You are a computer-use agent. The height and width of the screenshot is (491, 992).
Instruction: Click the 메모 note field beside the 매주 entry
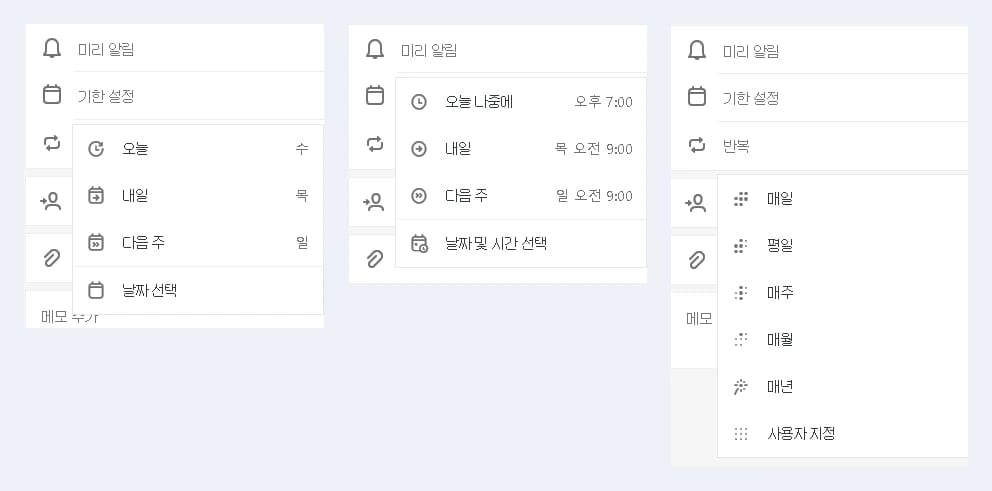[x=699, y=318]
